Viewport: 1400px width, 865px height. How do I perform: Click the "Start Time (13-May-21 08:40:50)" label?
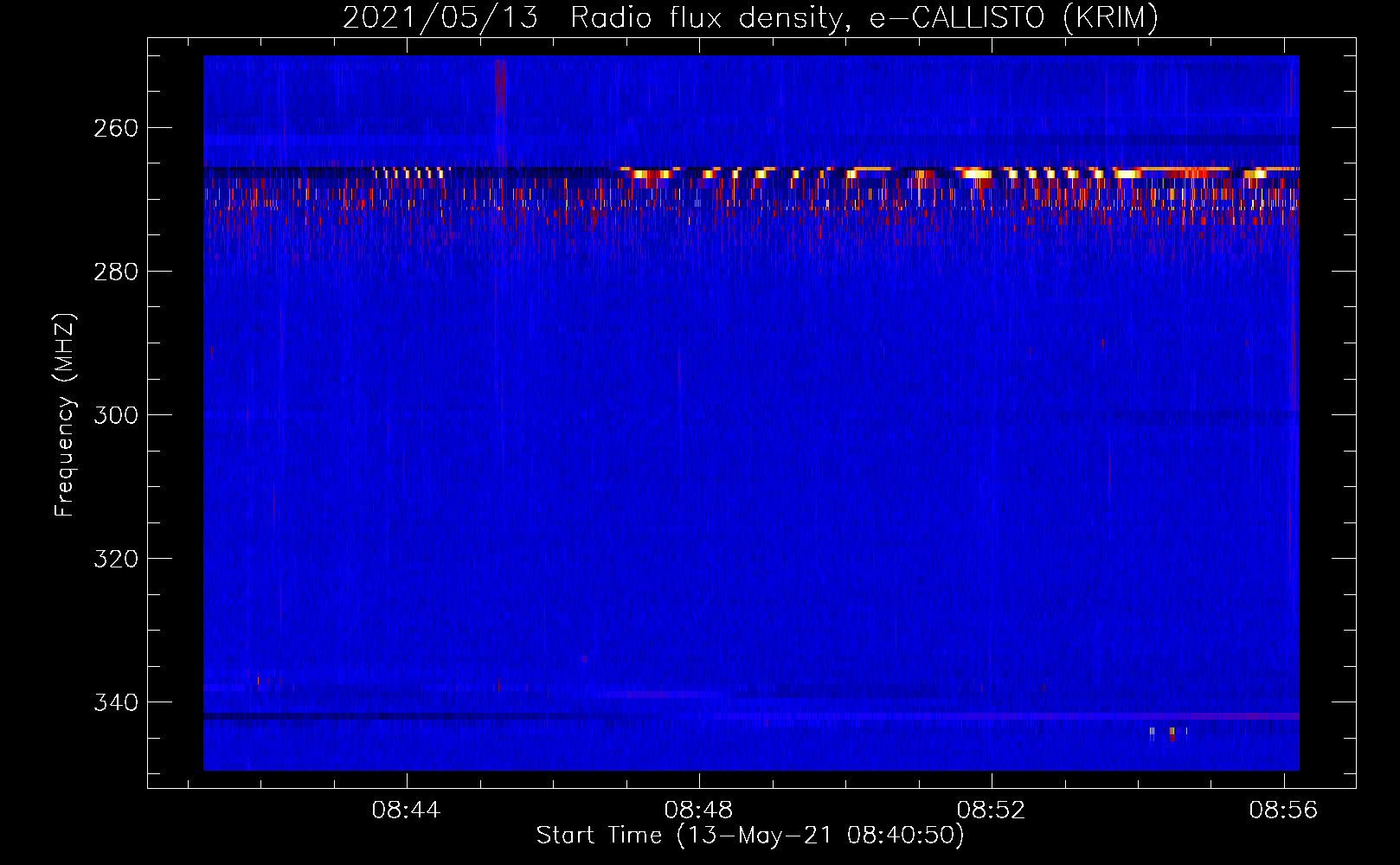click(750, 836)
